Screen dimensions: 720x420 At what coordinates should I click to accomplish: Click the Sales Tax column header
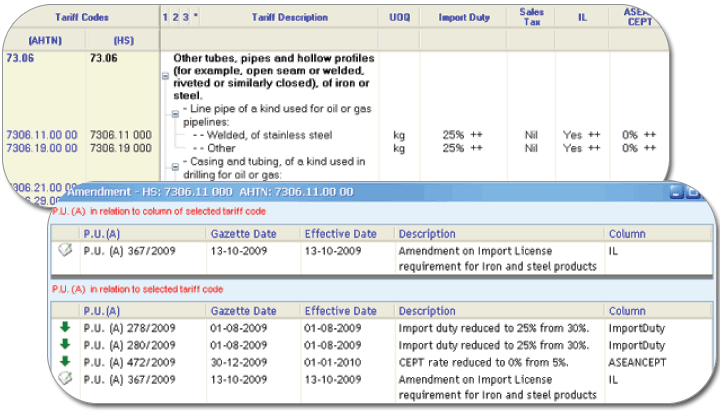[532, 17]
